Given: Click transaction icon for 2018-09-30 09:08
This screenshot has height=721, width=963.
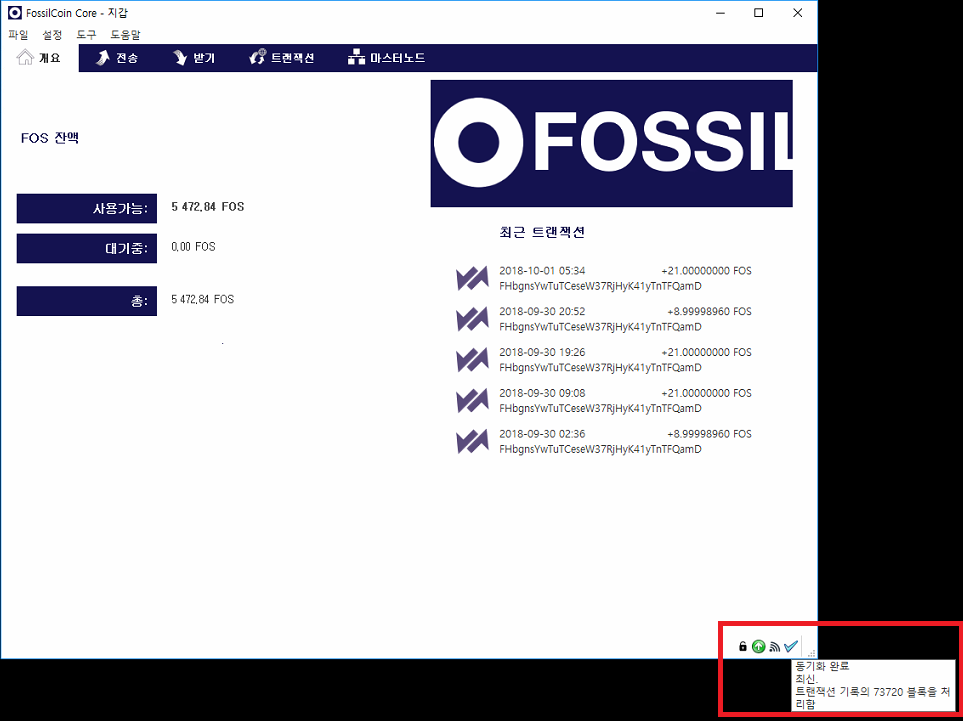Looking at the screenshot, I should (472, 400).
